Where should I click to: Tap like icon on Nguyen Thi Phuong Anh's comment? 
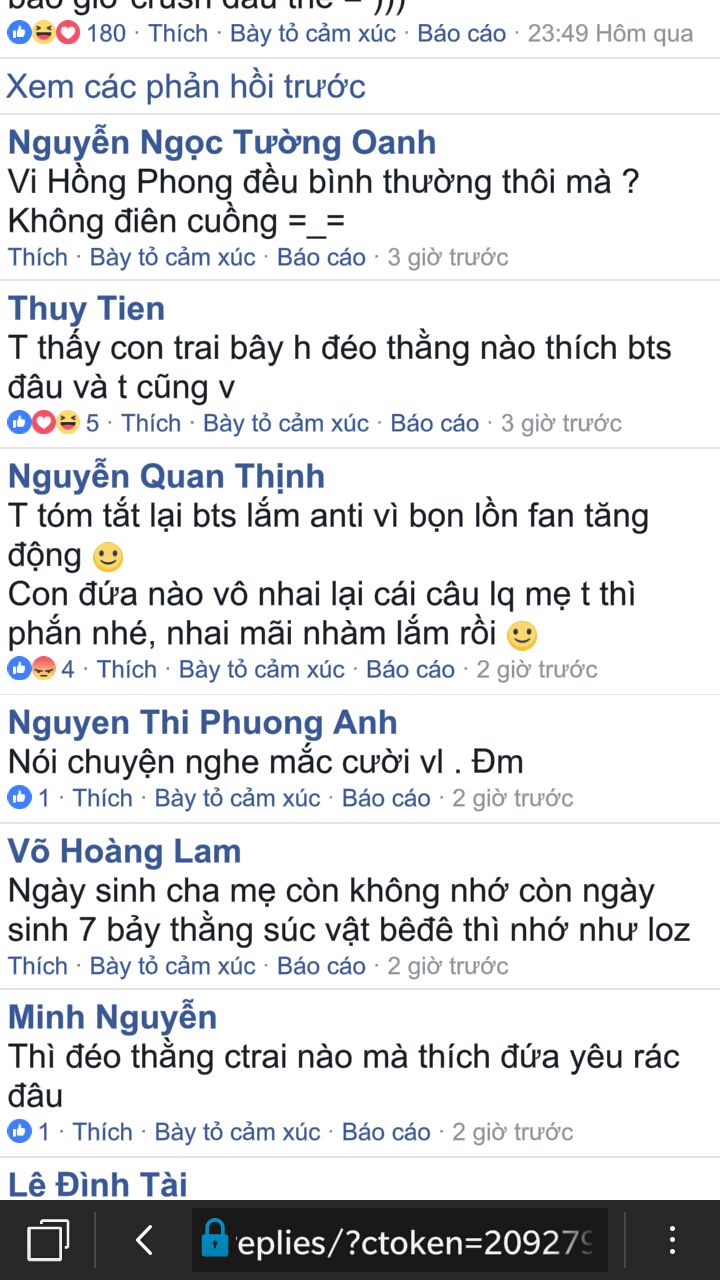pyautogui.click(x=19, y=798)
